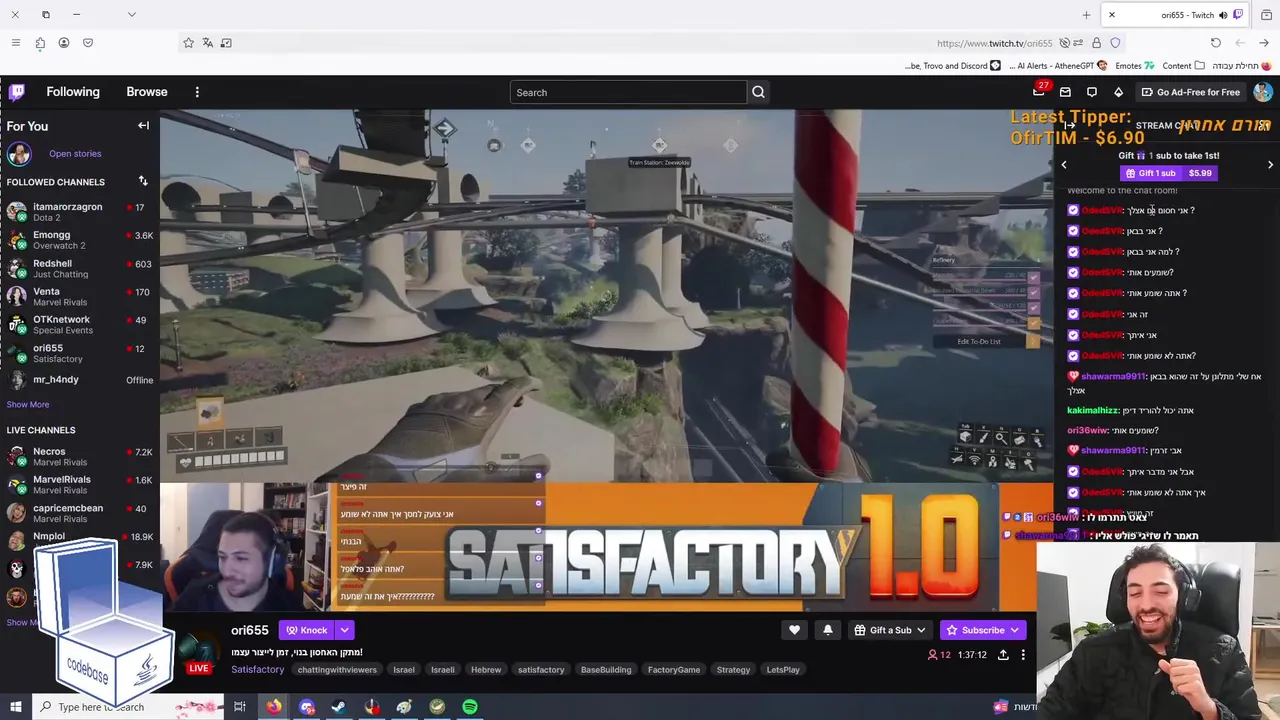Select the chattingwithviewers tag

point(337,670)
